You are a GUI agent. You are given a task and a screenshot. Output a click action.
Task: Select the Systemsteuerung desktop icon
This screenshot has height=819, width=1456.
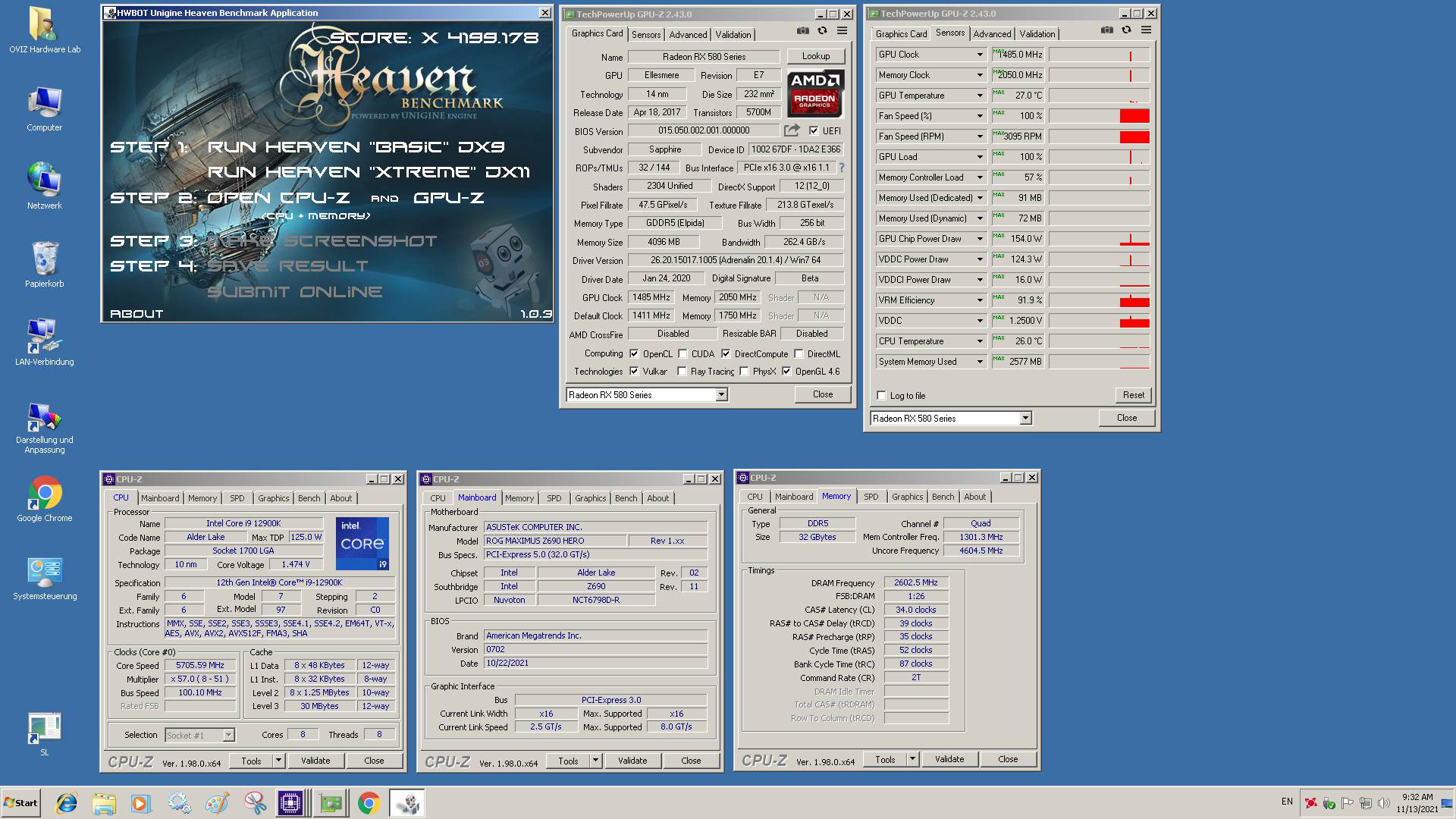pos(45,579)
